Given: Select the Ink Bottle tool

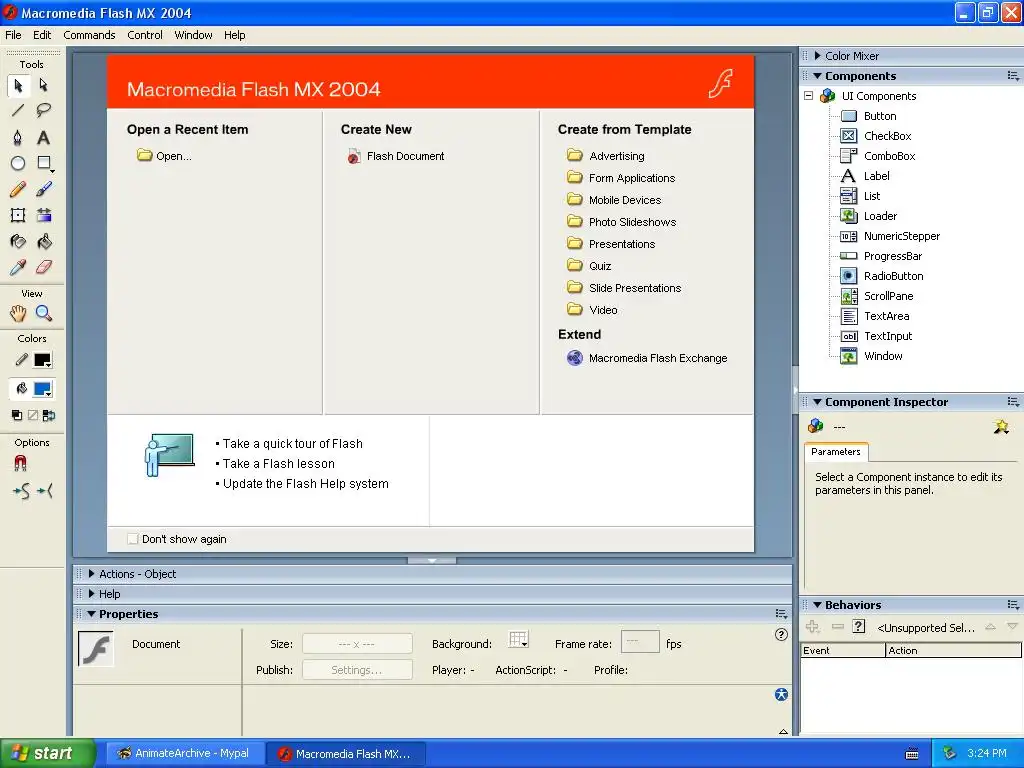Looking at the screenshot, I should pyautogui.click(x=18, y=242).
